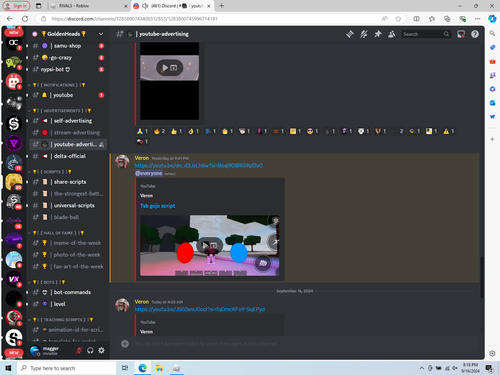Open the Tsb gojo script title link
The height and width of the screenshot is (375, 500).
157,206
